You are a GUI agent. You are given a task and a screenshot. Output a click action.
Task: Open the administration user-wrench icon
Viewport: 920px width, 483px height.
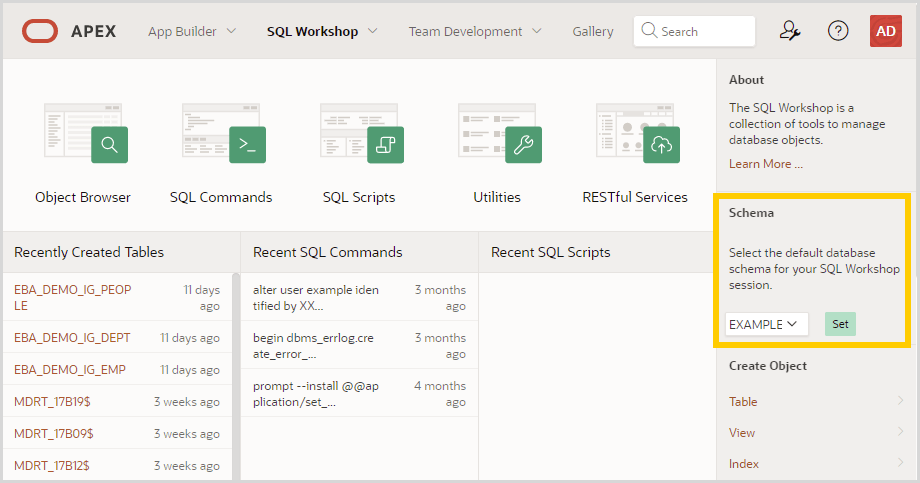790,31
